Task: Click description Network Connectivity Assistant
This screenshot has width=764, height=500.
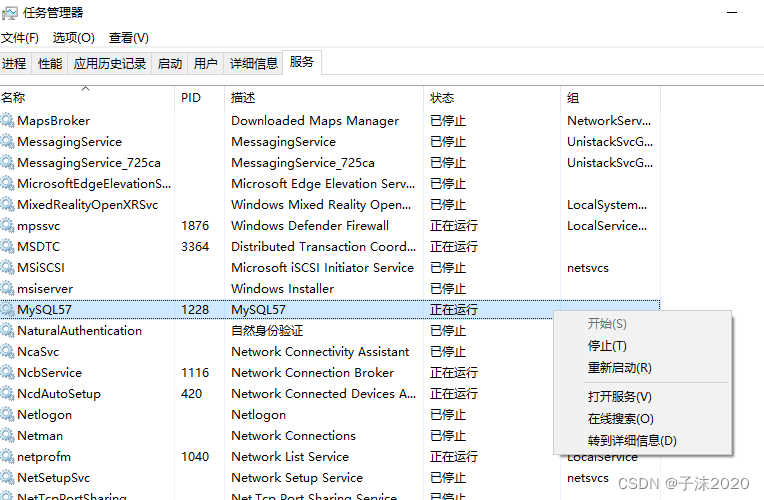Action: point(320,351)
